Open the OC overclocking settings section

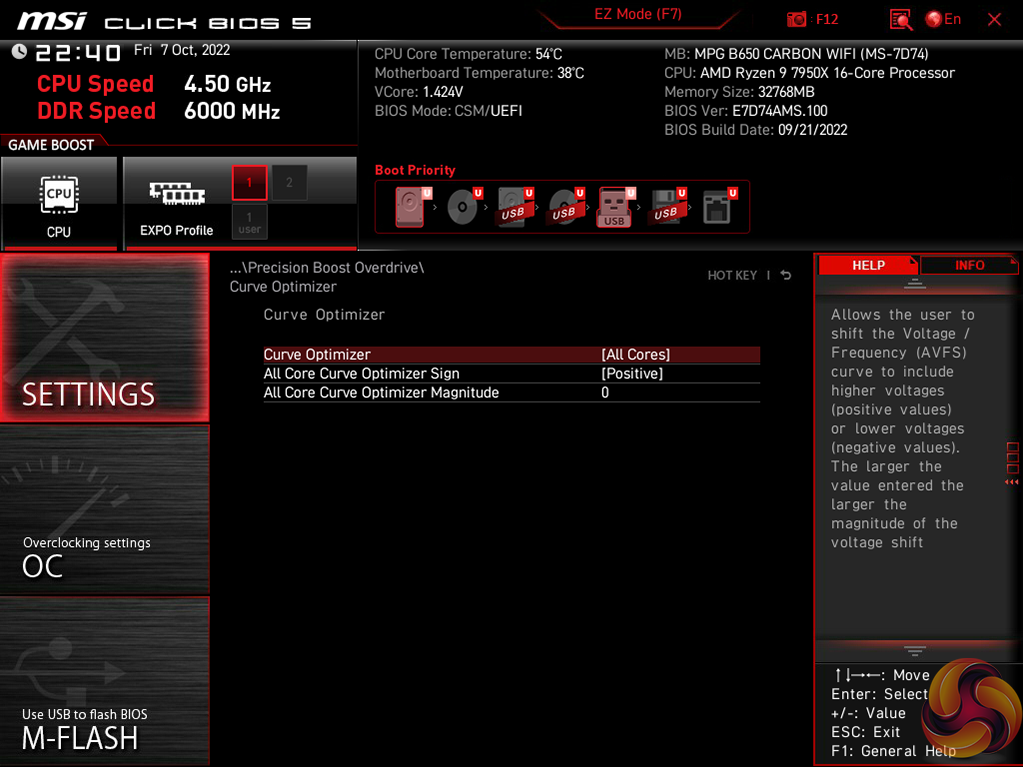tap(104, 510)
